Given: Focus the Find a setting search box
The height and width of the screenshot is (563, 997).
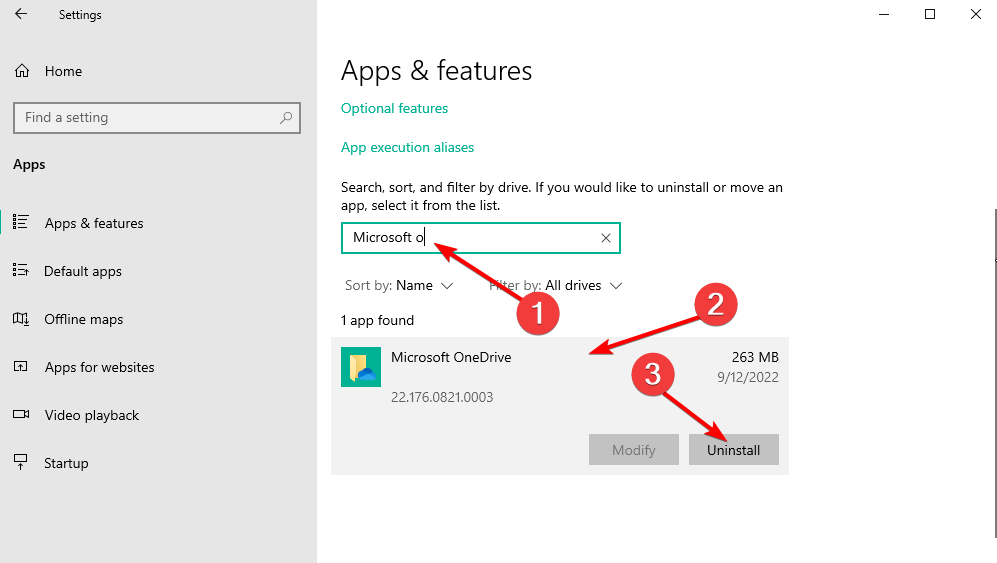Looking at the screenshot, I should click(x=156, y=118).
